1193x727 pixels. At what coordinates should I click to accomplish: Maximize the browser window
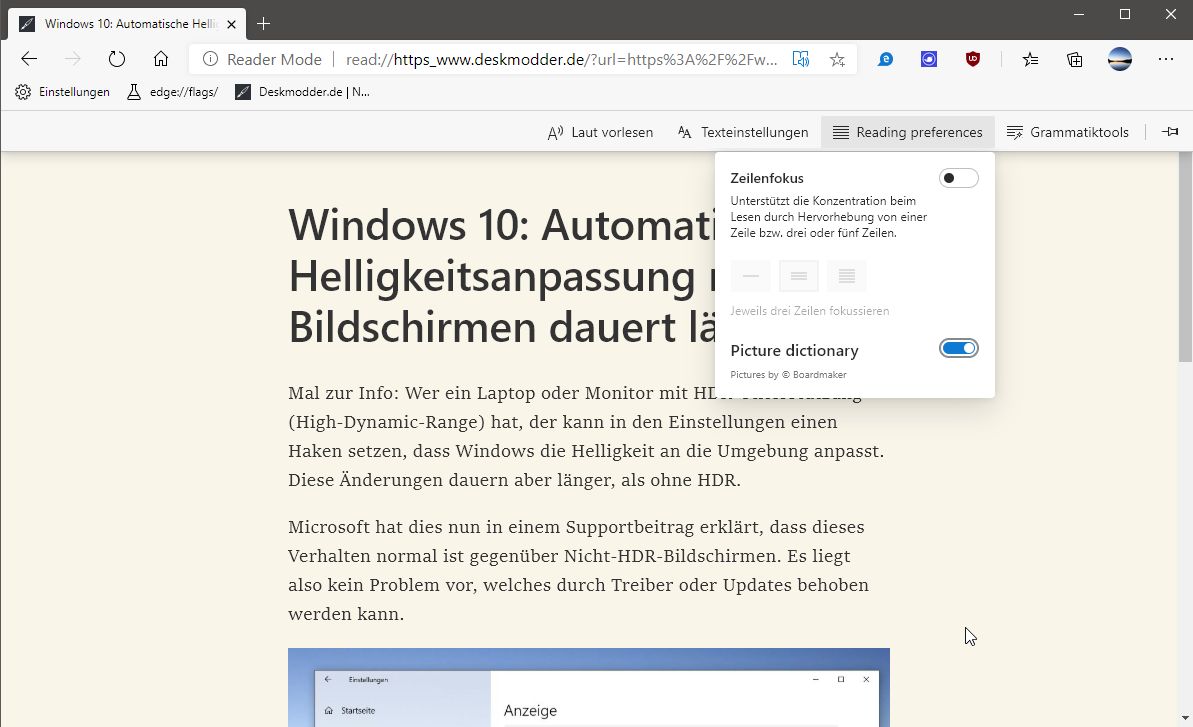tap(1125, 14)
